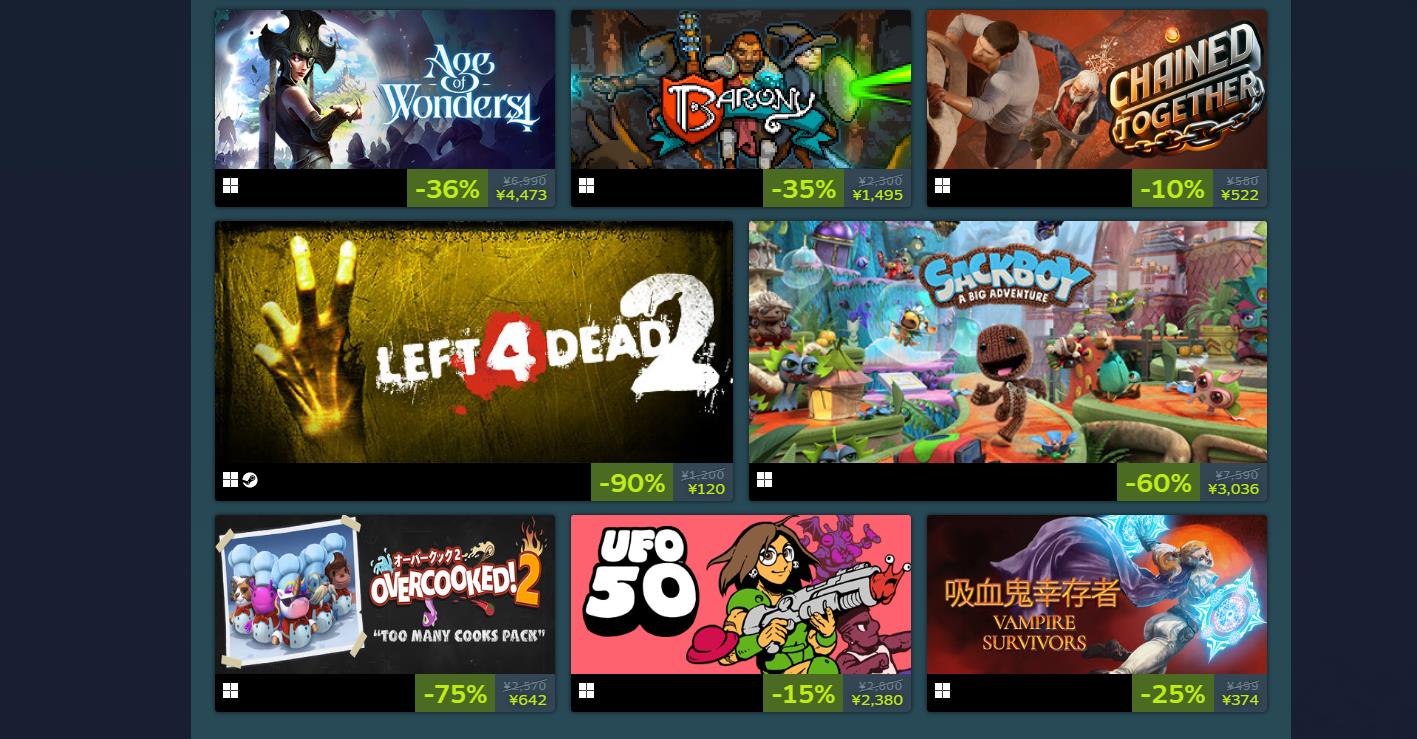1417x739 pixels.
Task: Click Windows icon under Vampire Survivors
Action: click(x=942, y=691)
